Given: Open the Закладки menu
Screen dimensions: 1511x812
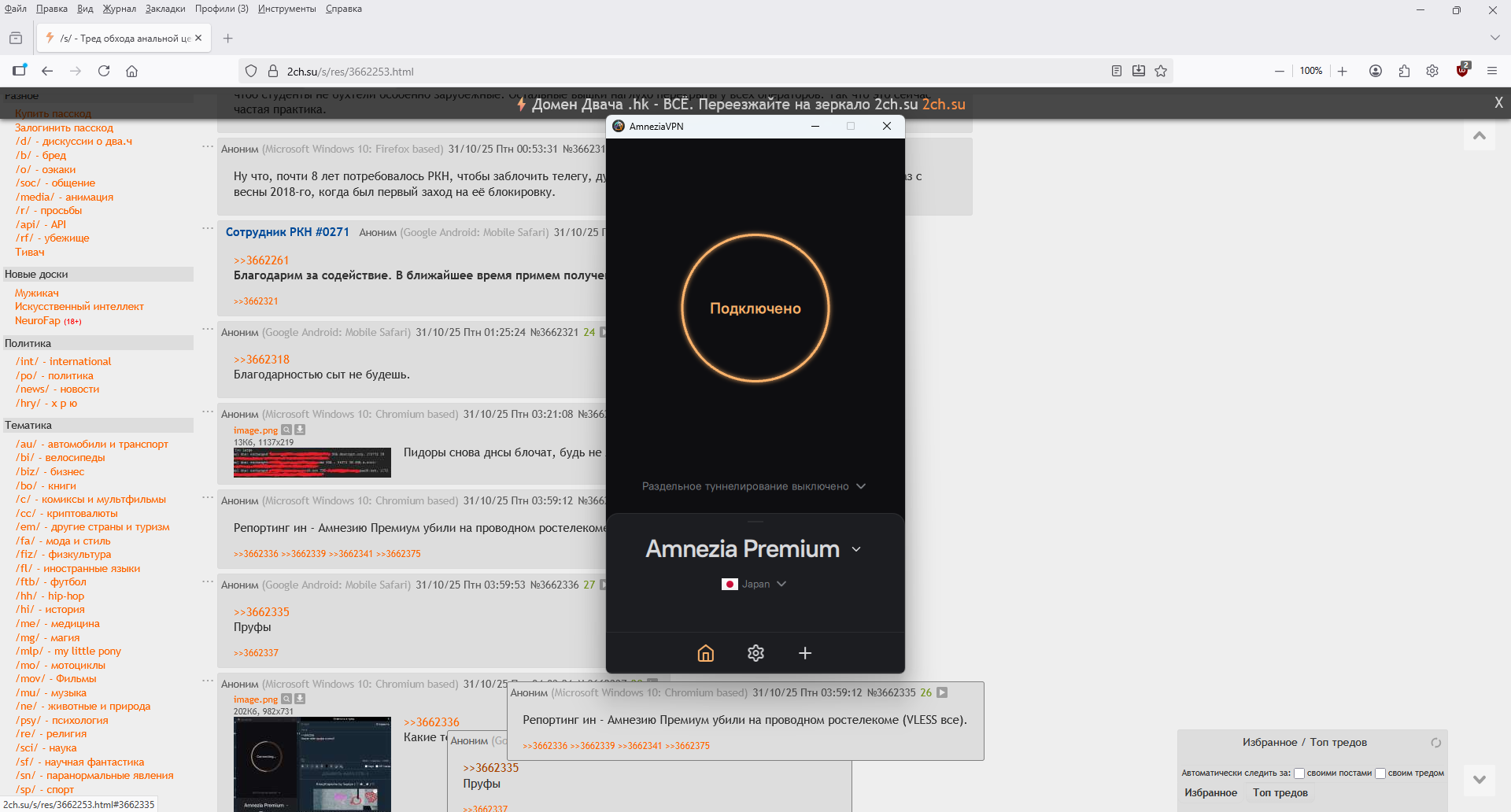Looking at the screenshot, I should (x=165, y=9).
